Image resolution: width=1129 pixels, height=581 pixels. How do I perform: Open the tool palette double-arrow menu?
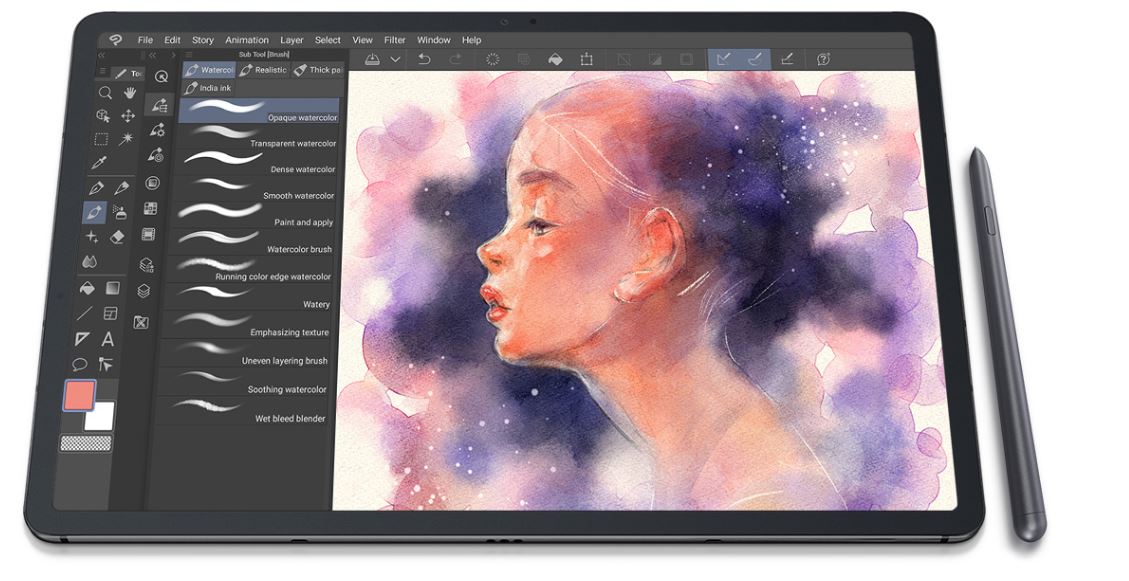(x=101, y=55)
